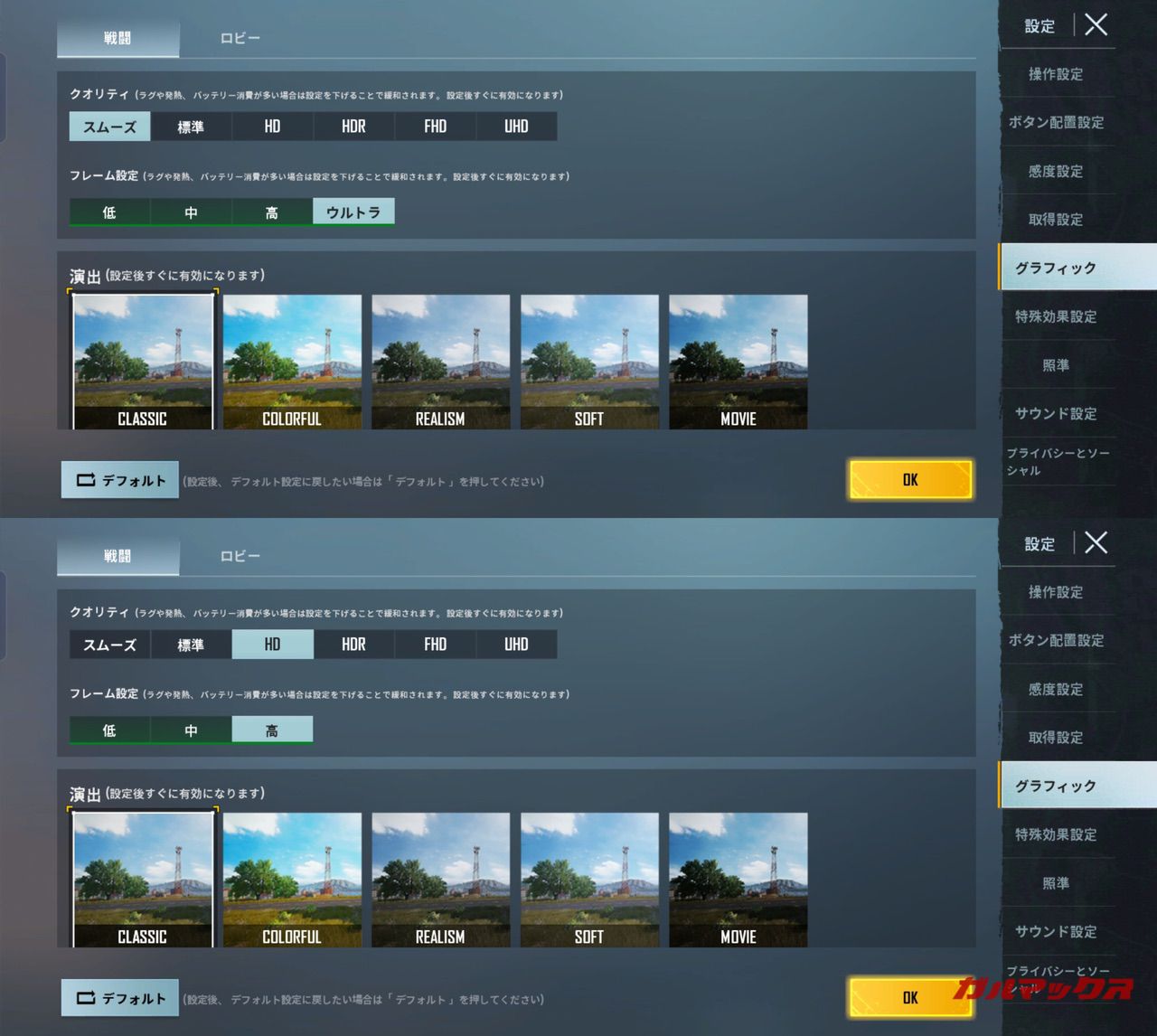Choose UHD quality in the upper screen

[x=516, y=127]
